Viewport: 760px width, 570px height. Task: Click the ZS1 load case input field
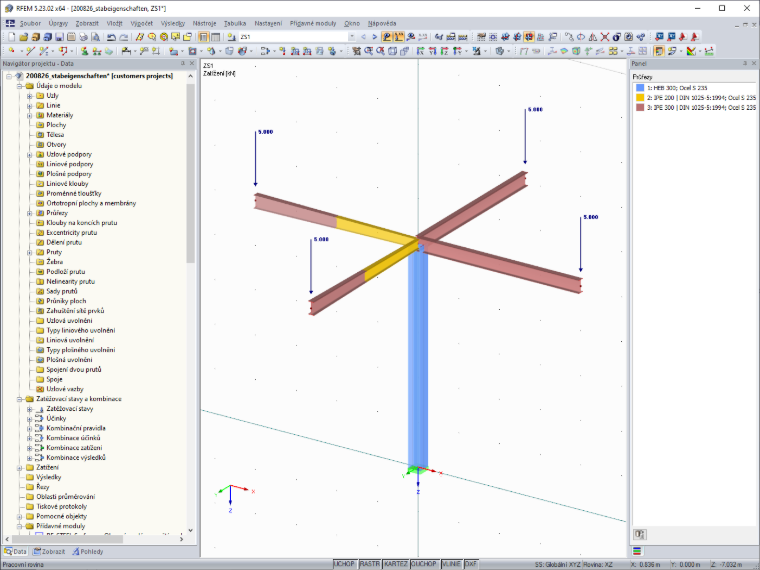(x=293, y=37)
